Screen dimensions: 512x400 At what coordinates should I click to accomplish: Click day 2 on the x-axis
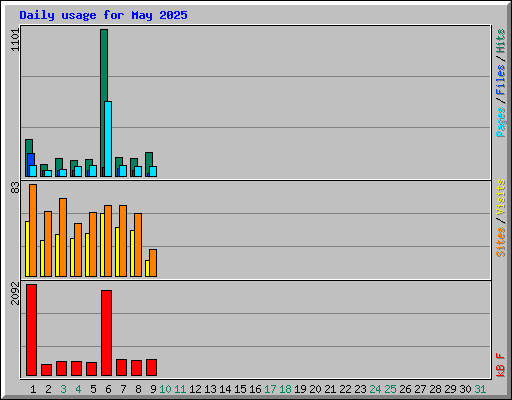pos(48,389)
